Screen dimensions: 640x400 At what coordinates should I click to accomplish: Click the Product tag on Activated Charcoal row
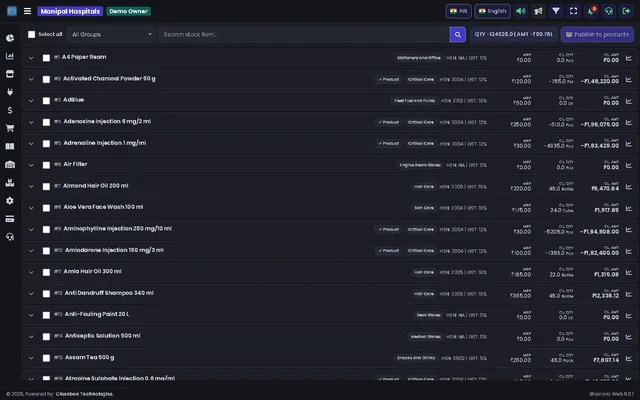coord(389,79)
